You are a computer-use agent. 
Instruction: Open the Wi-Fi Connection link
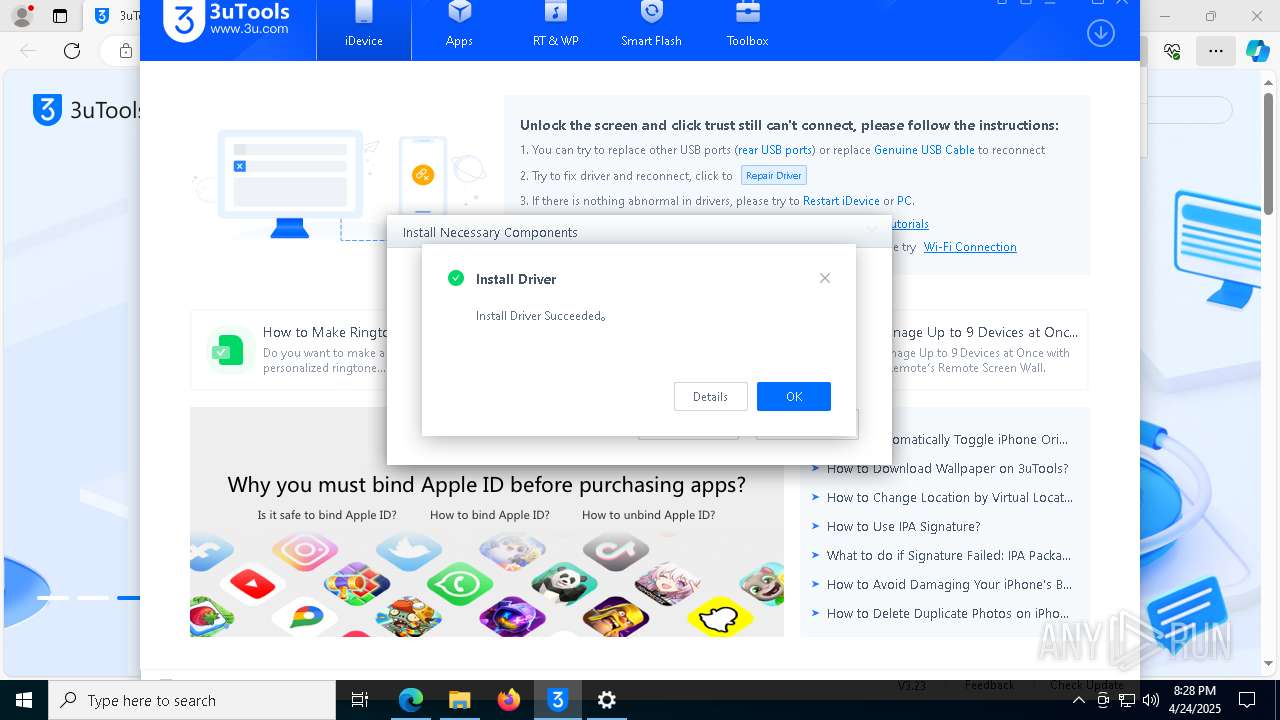point(970,247)
